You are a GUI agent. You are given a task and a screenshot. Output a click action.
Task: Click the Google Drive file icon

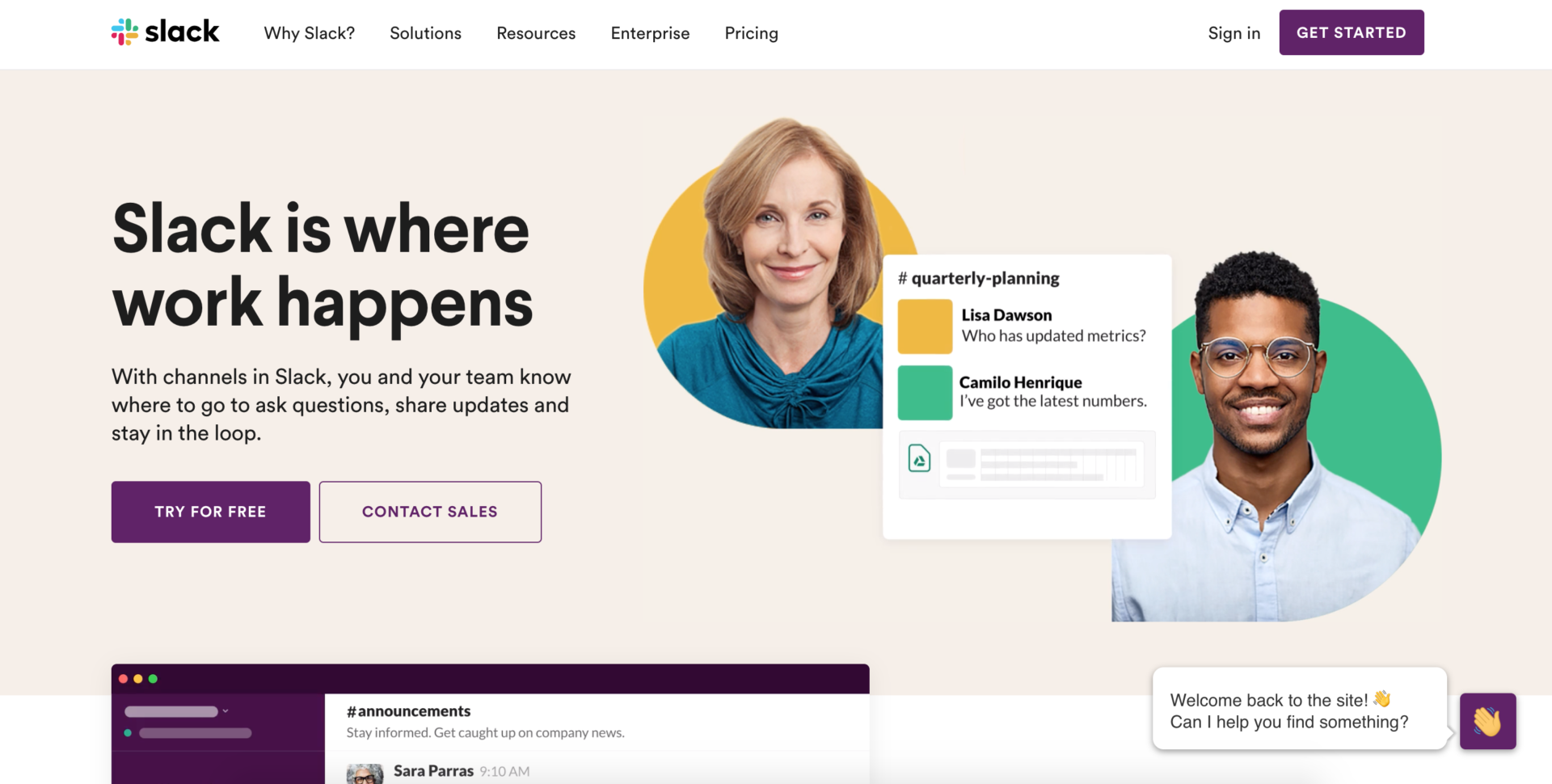pos(919,458)
